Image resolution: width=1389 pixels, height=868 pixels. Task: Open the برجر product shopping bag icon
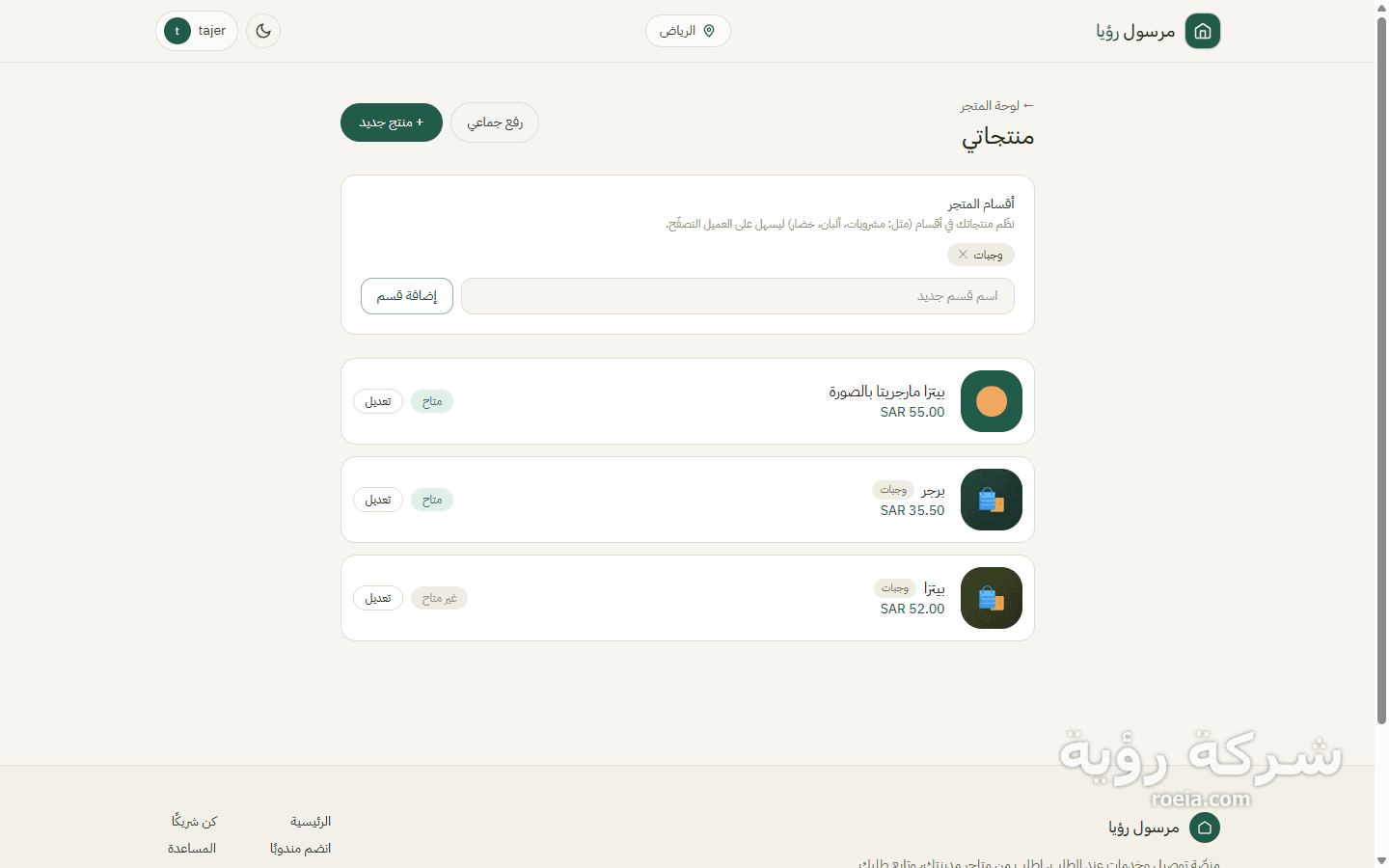992,500
